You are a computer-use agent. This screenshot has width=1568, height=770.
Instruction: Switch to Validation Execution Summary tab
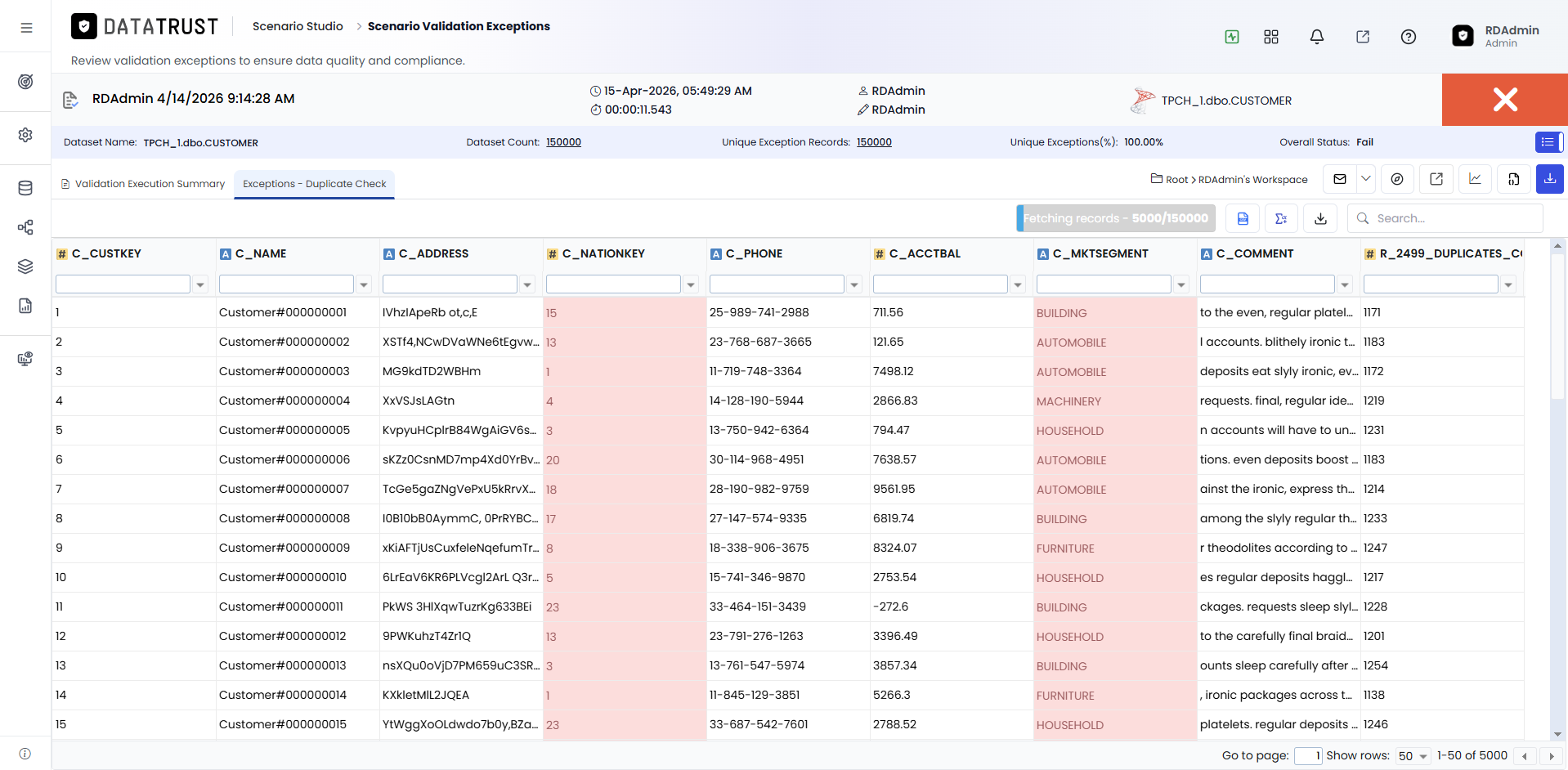tap(142, 184)
